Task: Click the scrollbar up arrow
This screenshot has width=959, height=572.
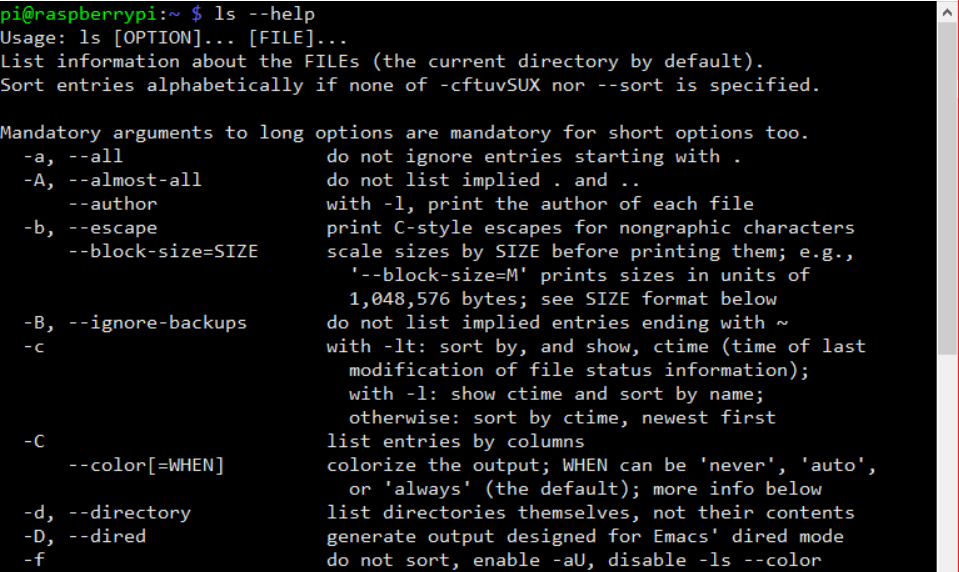Action: (x=947, y=12)
